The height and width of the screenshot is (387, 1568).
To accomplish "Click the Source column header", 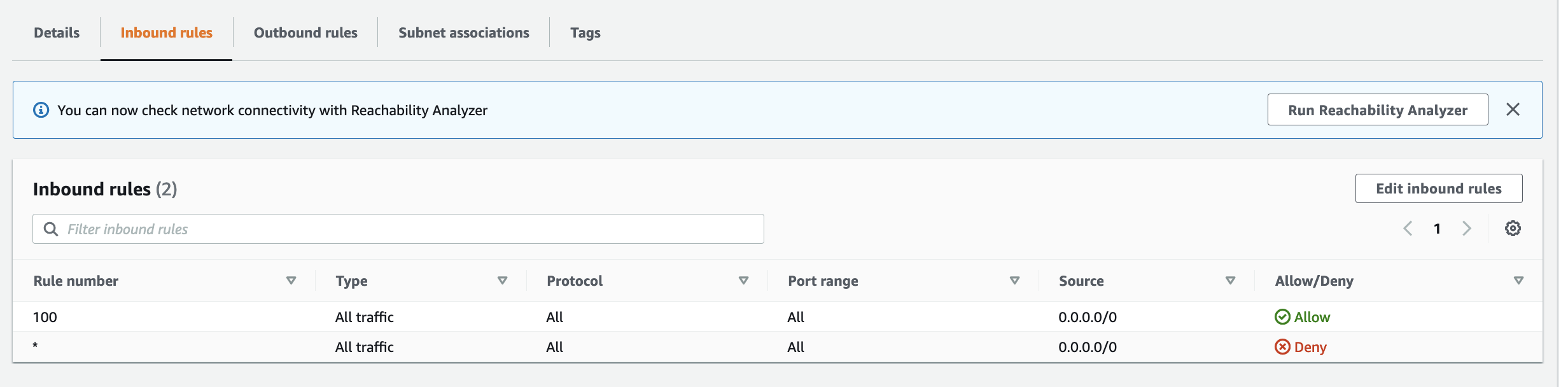I will (x=1081, y=281).
